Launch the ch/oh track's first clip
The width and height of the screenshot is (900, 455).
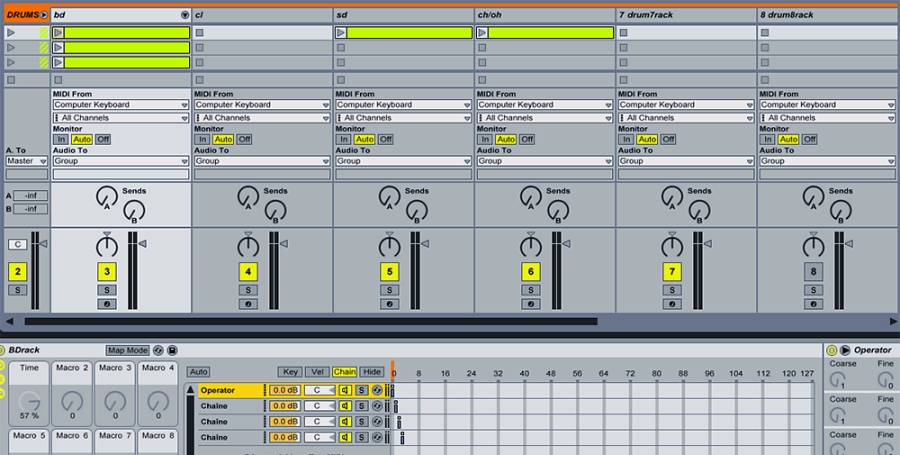(x=483, y=33)
